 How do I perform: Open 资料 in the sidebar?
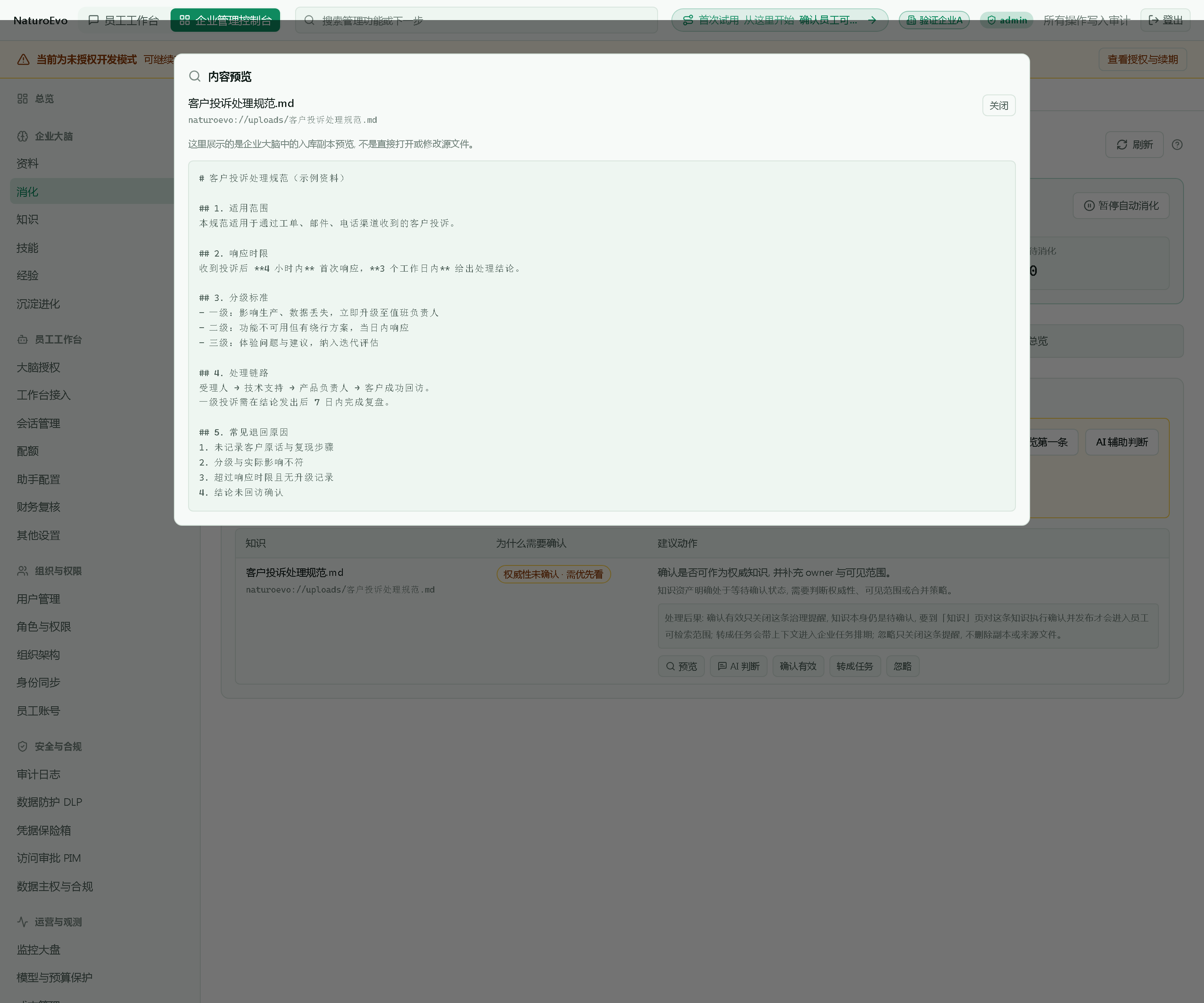point(28,163)
